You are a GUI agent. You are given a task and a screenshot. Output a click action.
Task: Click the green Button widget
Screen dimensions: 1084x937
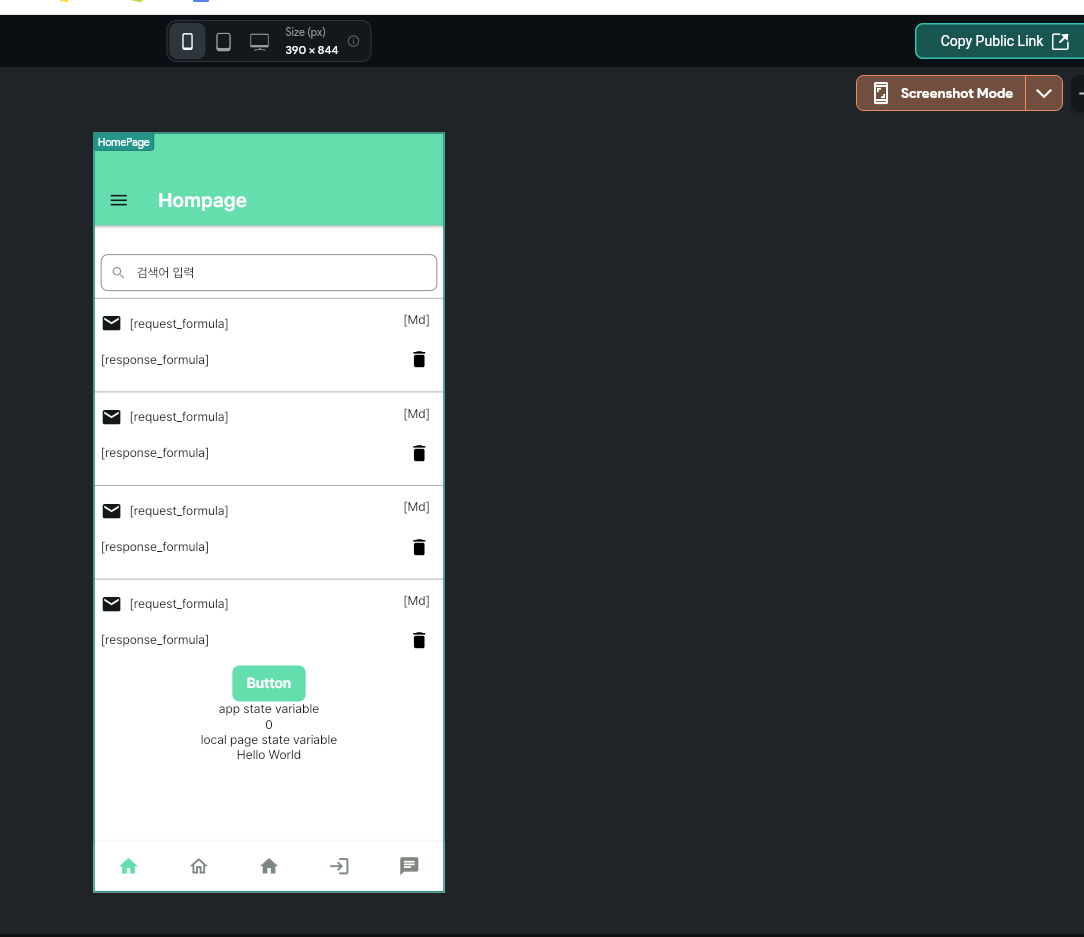pyautogui.click(x=269, y=683)
